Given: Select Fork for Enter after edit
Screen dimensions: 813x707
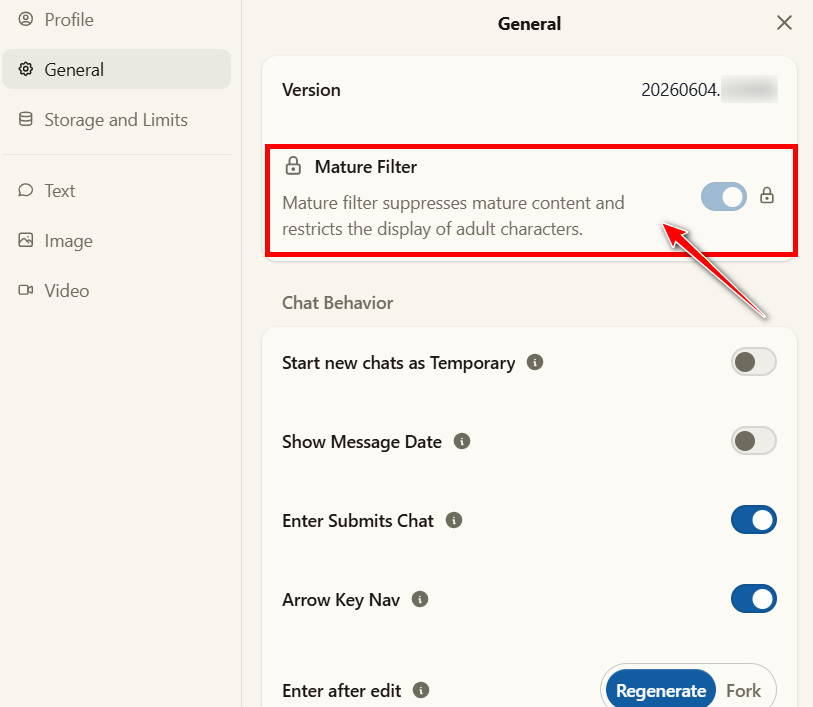Looking at the screenshot, I should pyautogui.click(x=744, y=690).
